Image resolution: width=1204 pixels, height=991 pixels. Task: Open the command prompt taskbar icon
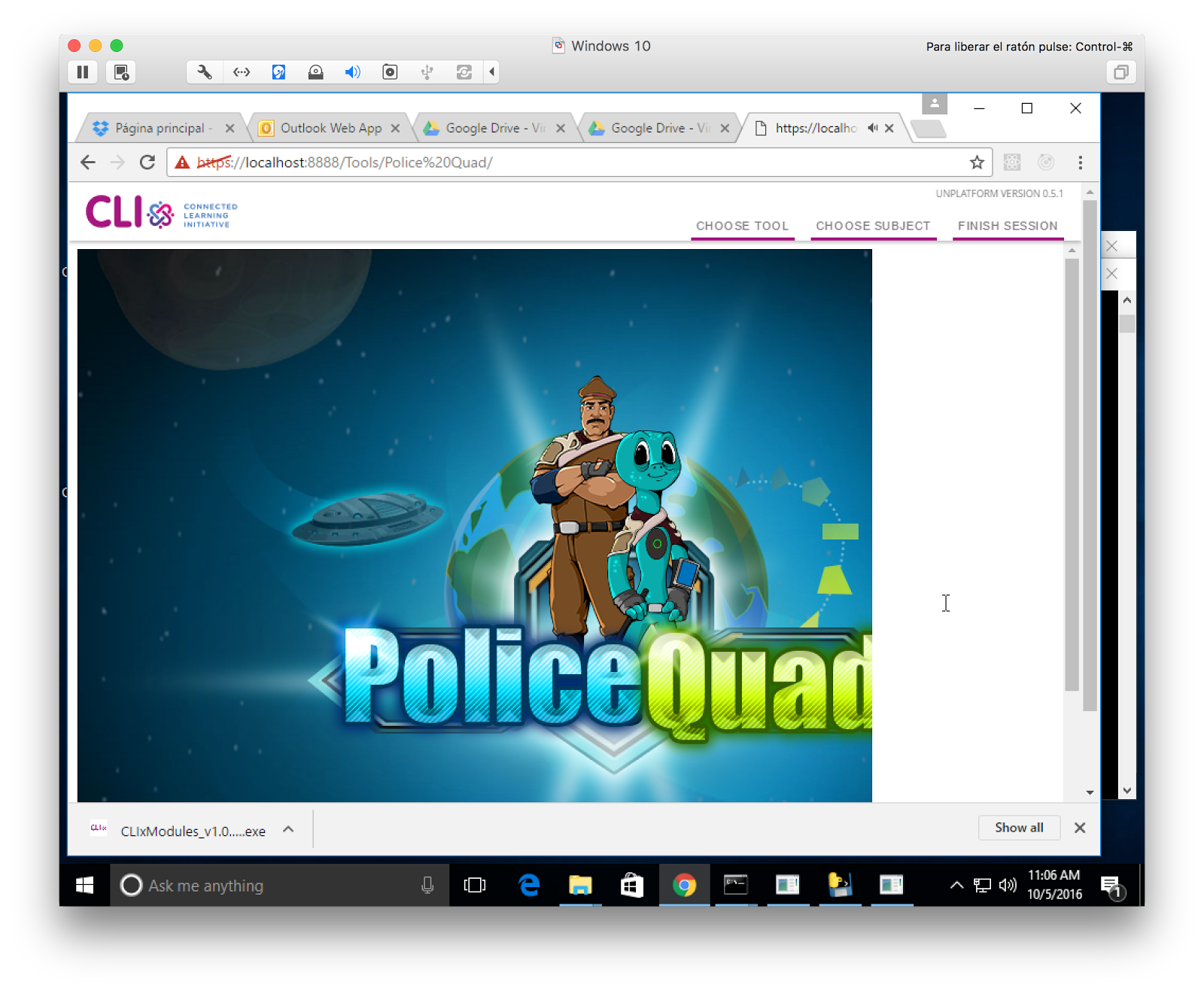[735, 885]
